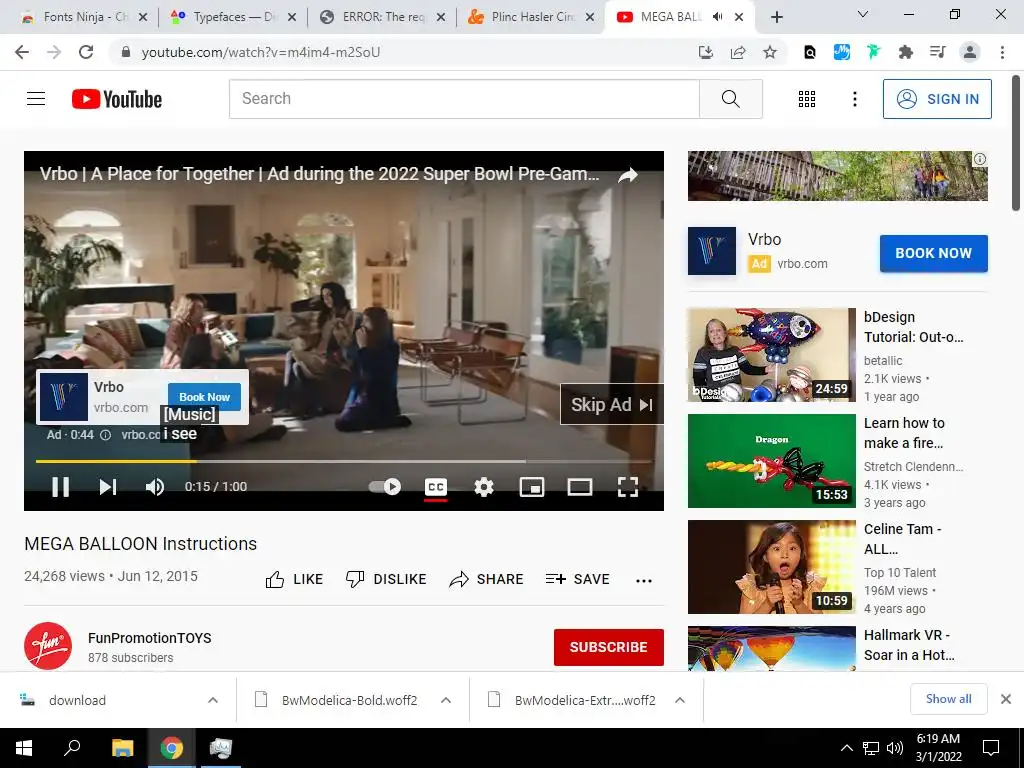
Task: Mute the MEGA BALL tab audio
Action: (717, 17)
